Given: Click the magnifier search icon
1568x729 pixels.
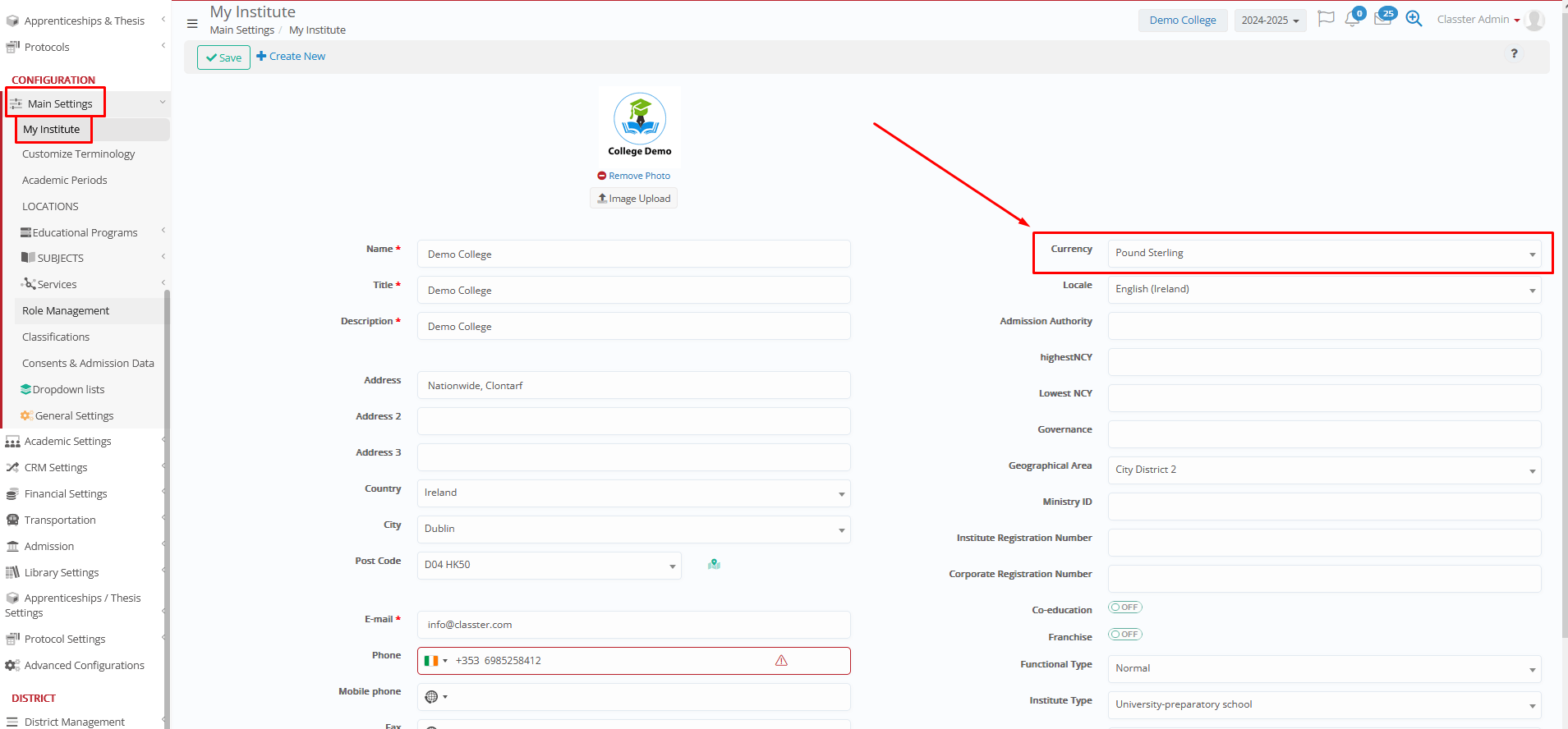Looking at the screenshot, I should [x=1414, y=19].
